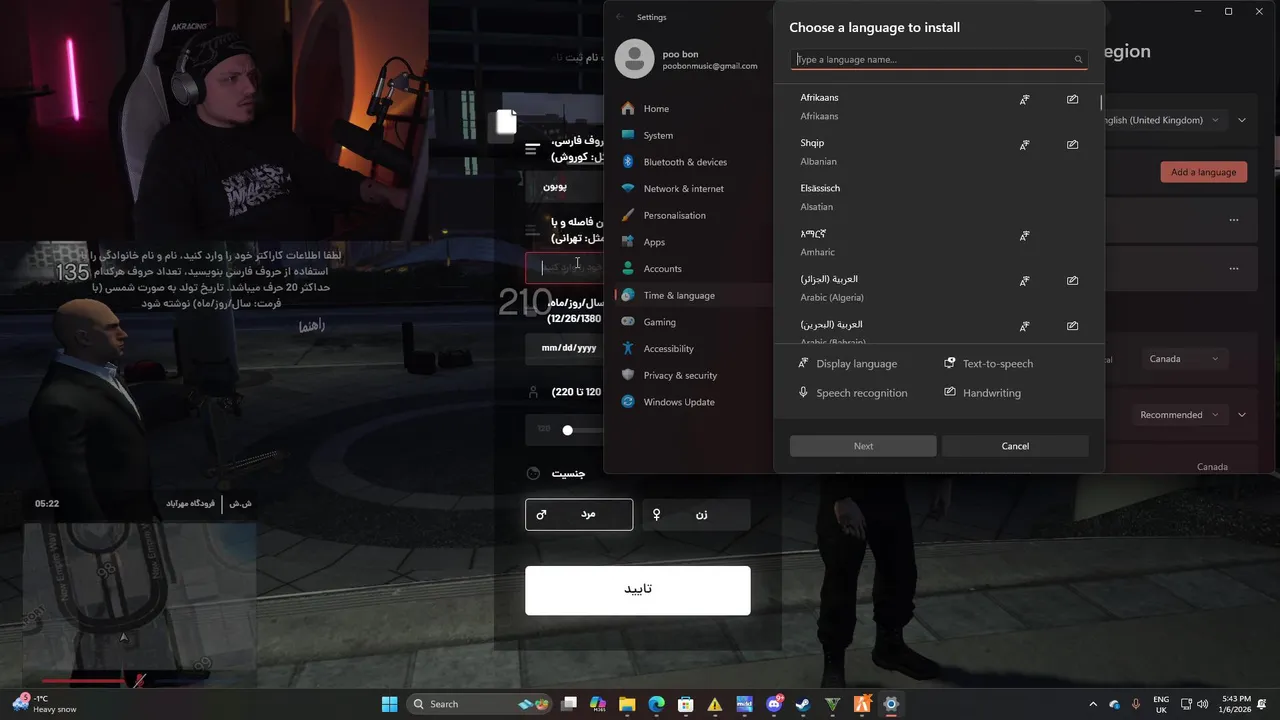Click the first name field containing پوبون
The width and height of the screenshot is (1280, 720).
point(565,186)
